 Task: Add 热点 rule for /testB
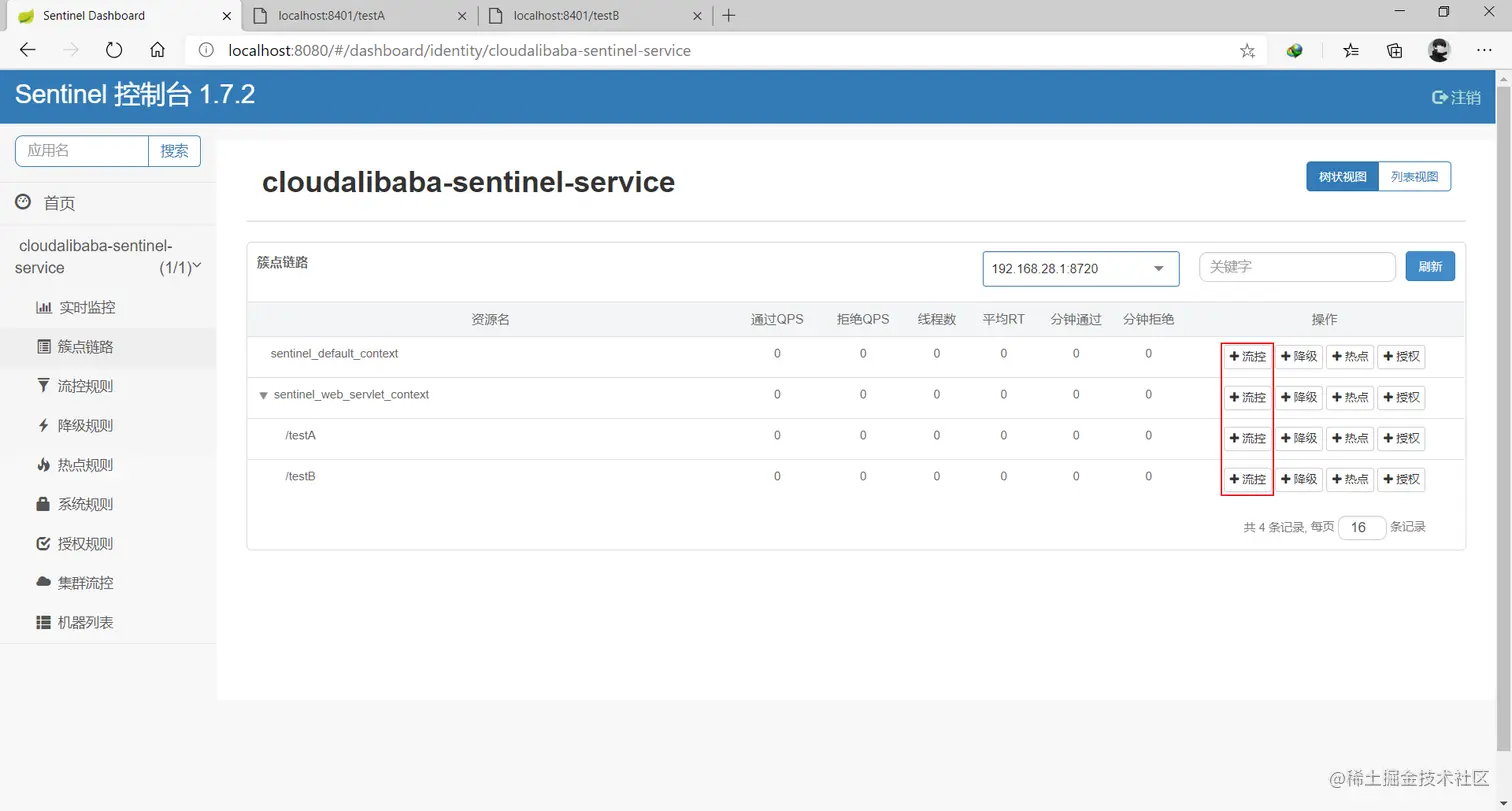coord(1350,479)
